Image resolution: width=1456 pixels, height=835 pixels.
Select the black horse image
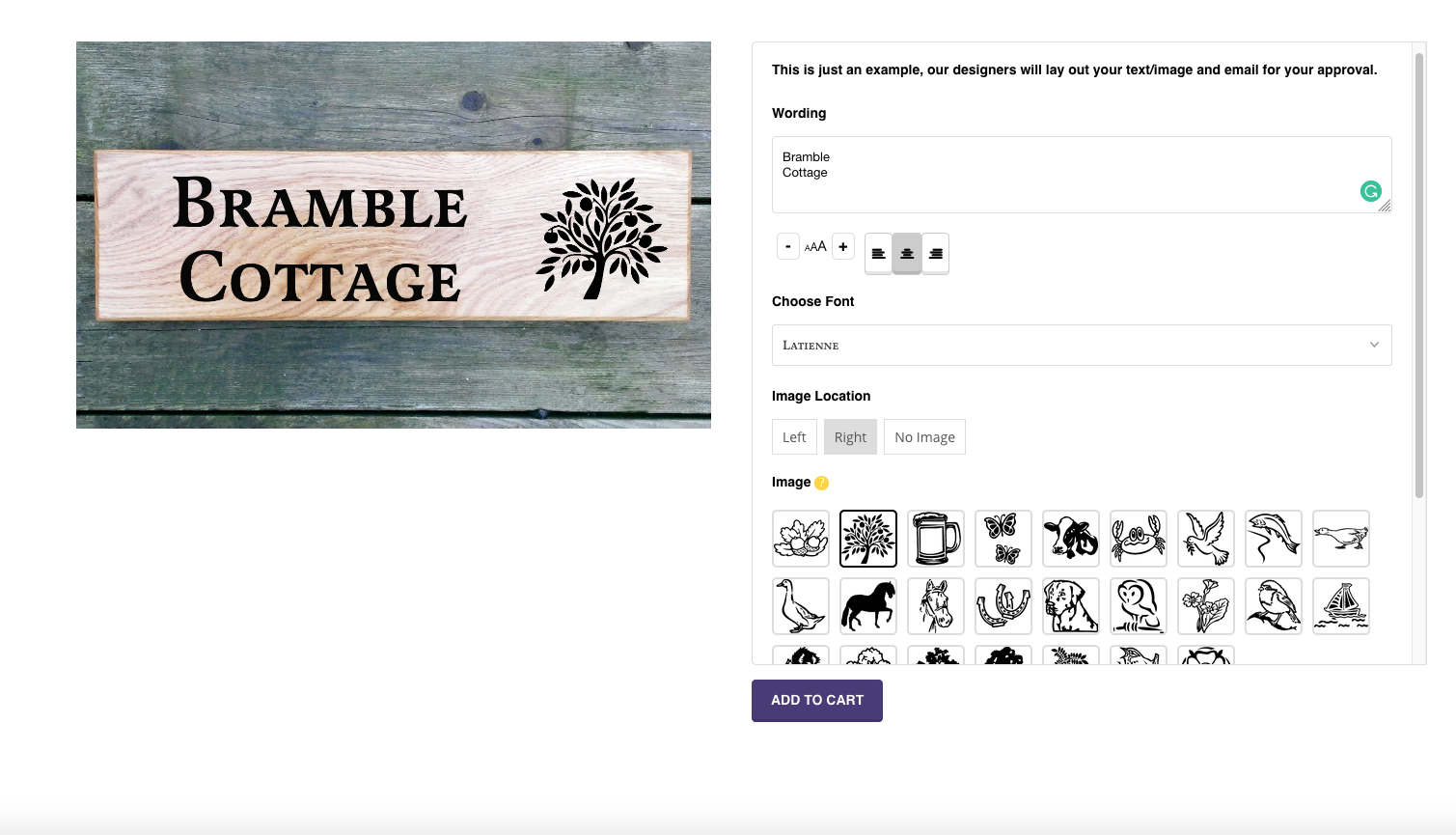tap(867, 606)
